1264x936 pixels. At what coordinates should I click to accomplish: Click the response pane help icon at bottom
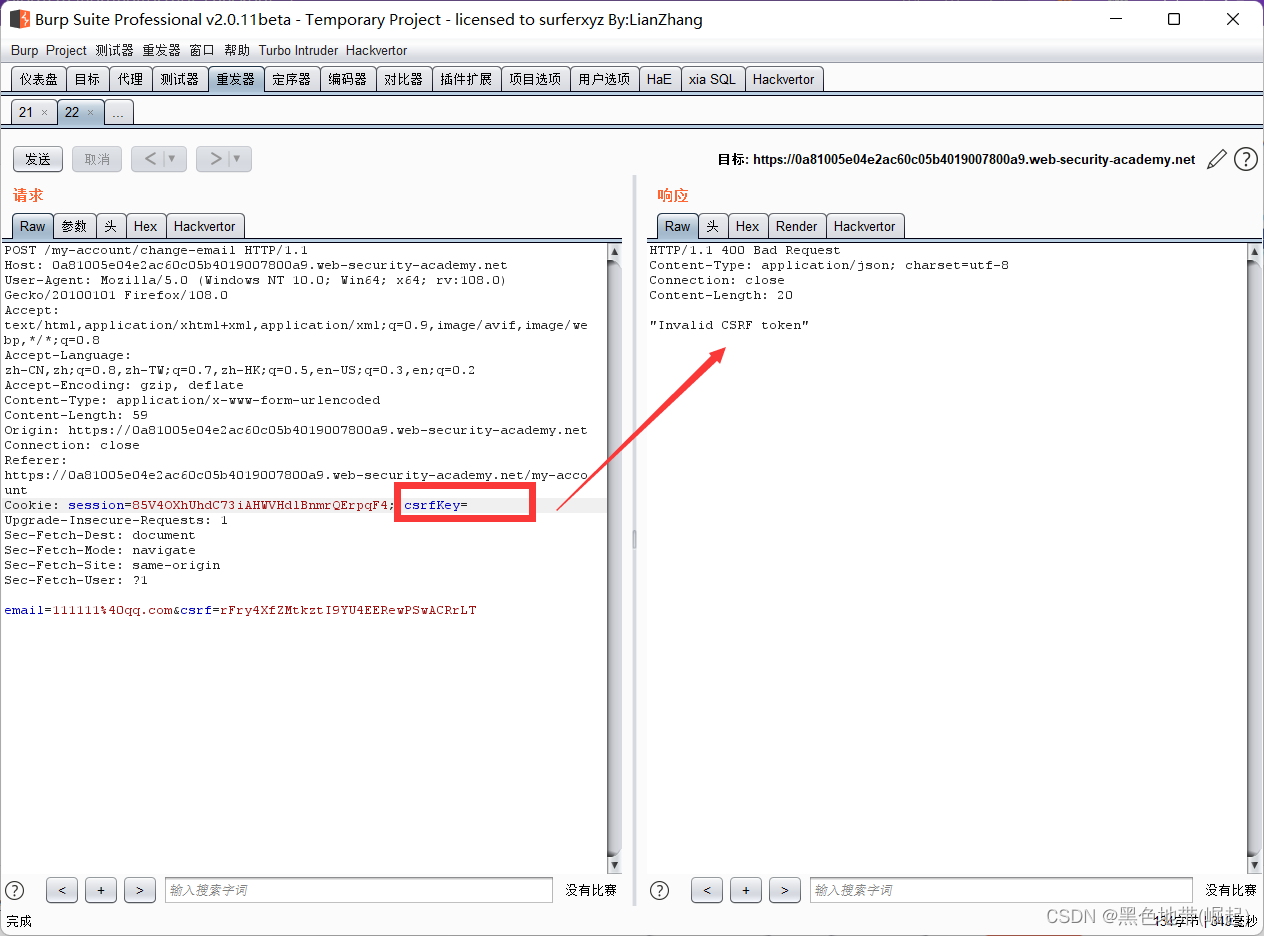click(660, 890)
